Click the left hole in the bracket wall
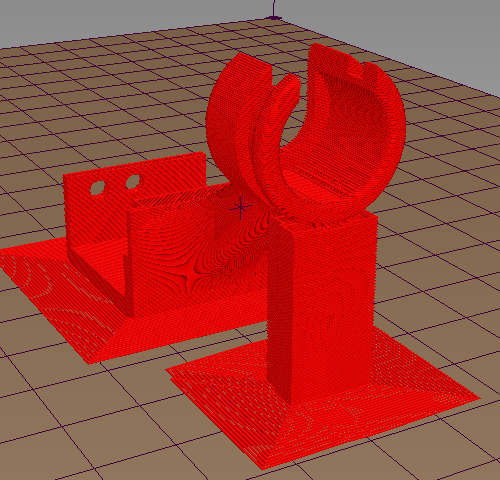The image size is (500, 480). (97, 188)
